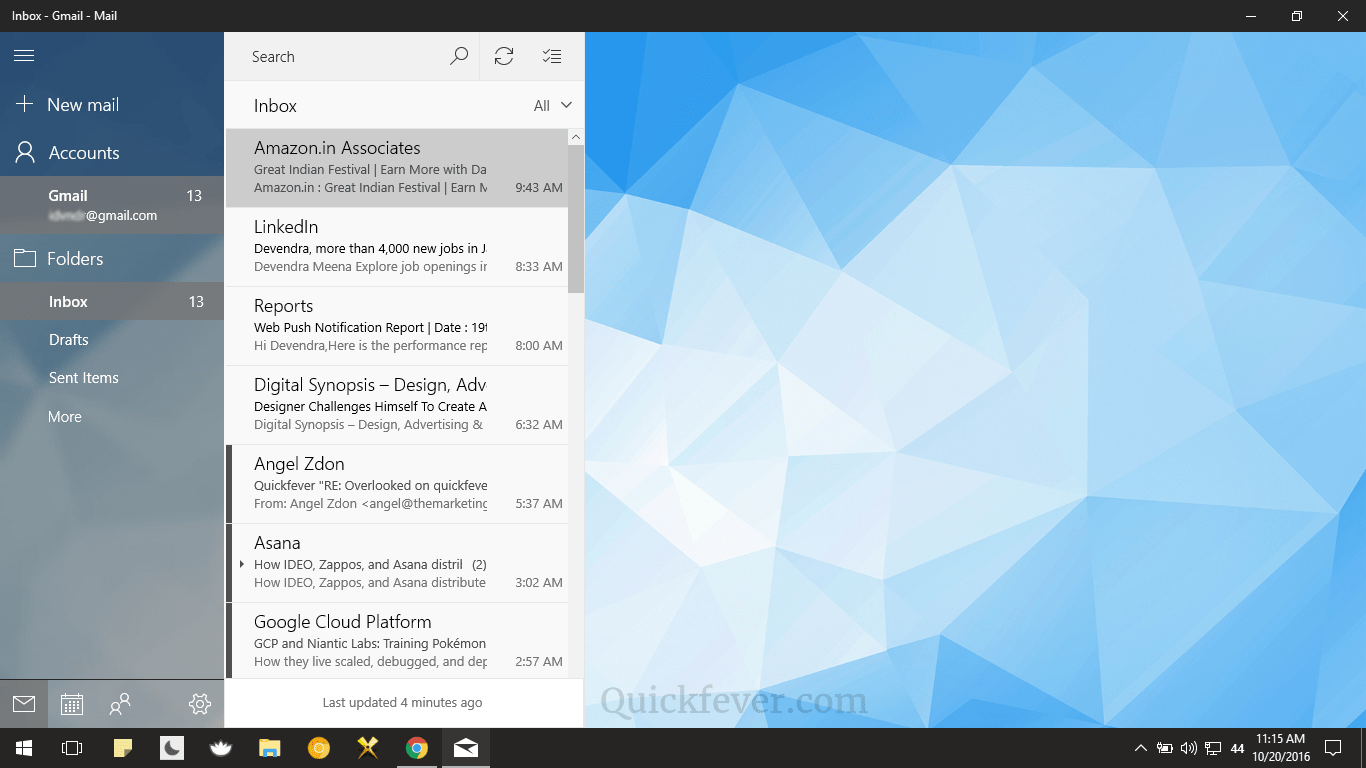This screenshot has height=768, width=1366.
Task: Open the People app icon
Action: [x=120, y=704]
